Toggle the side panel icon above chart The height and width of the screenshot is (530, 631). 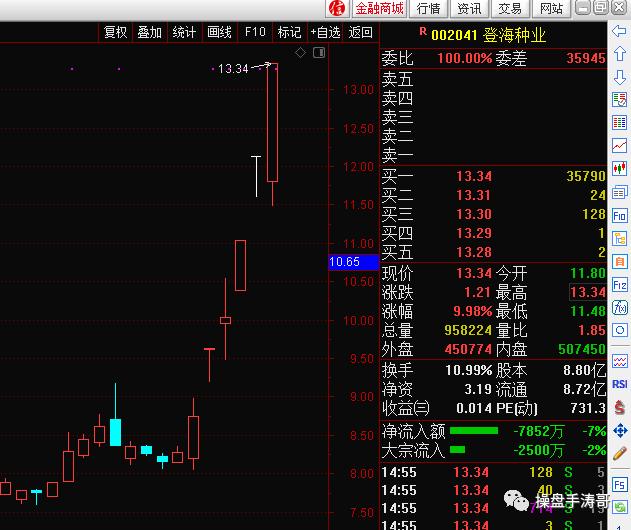coord(319,52)
